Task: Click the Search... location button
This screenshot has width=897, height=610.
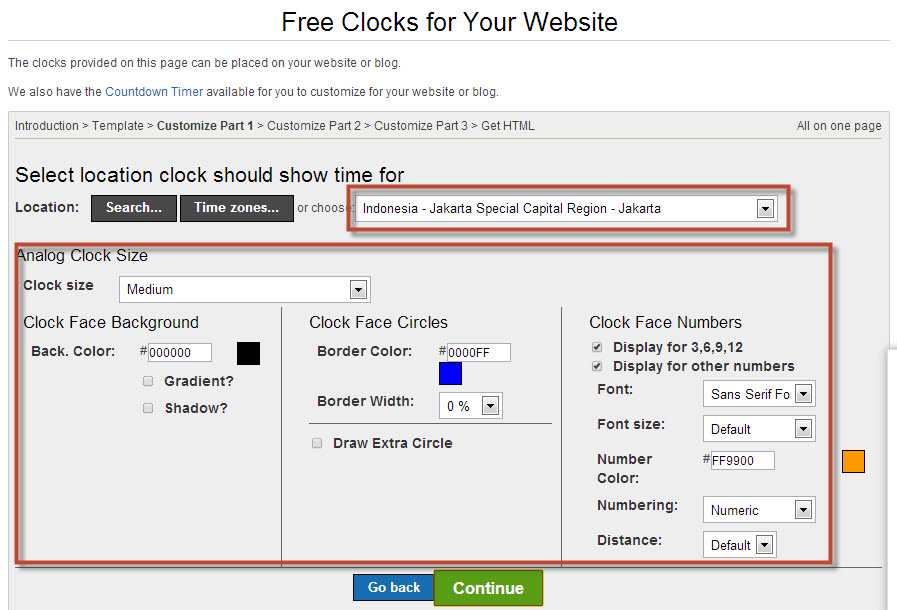Action: pyautogui.click(x=134, y=208)
